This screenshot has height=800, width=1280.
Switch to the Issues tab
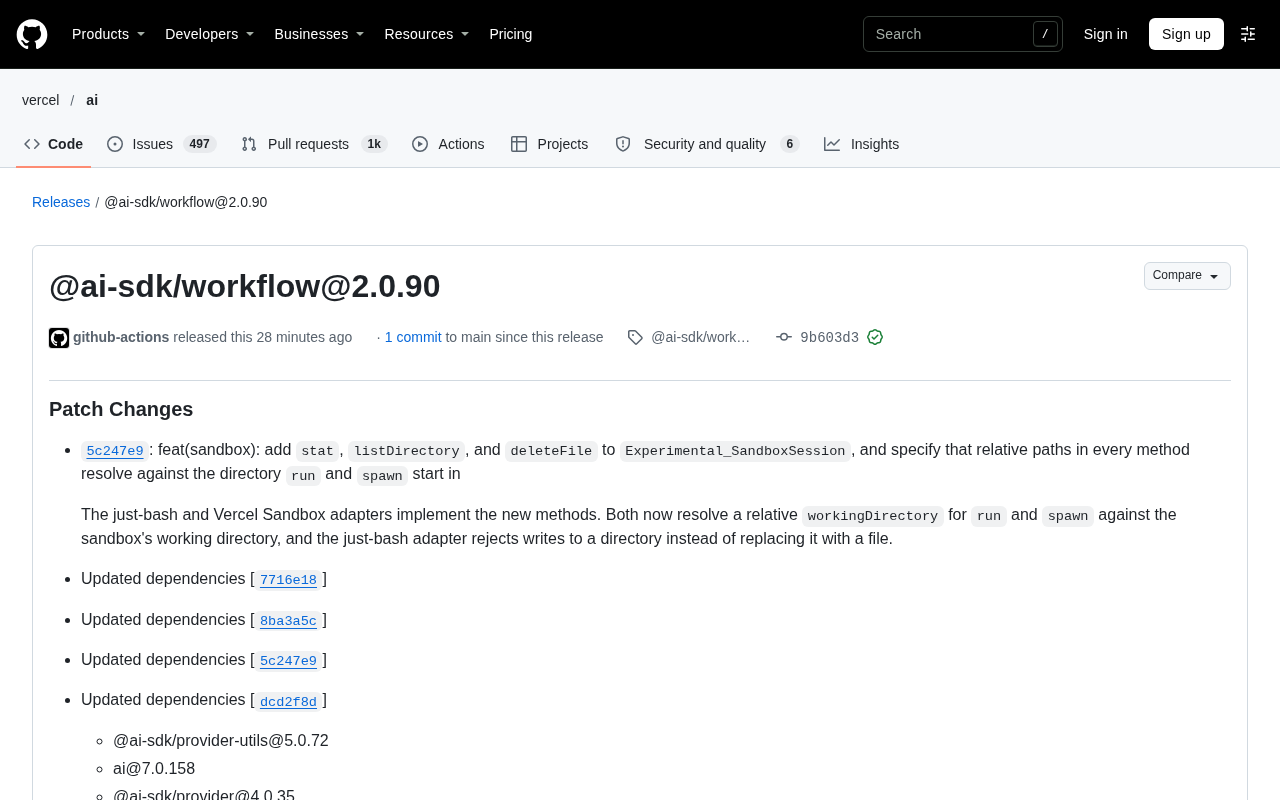coord(162,144)
